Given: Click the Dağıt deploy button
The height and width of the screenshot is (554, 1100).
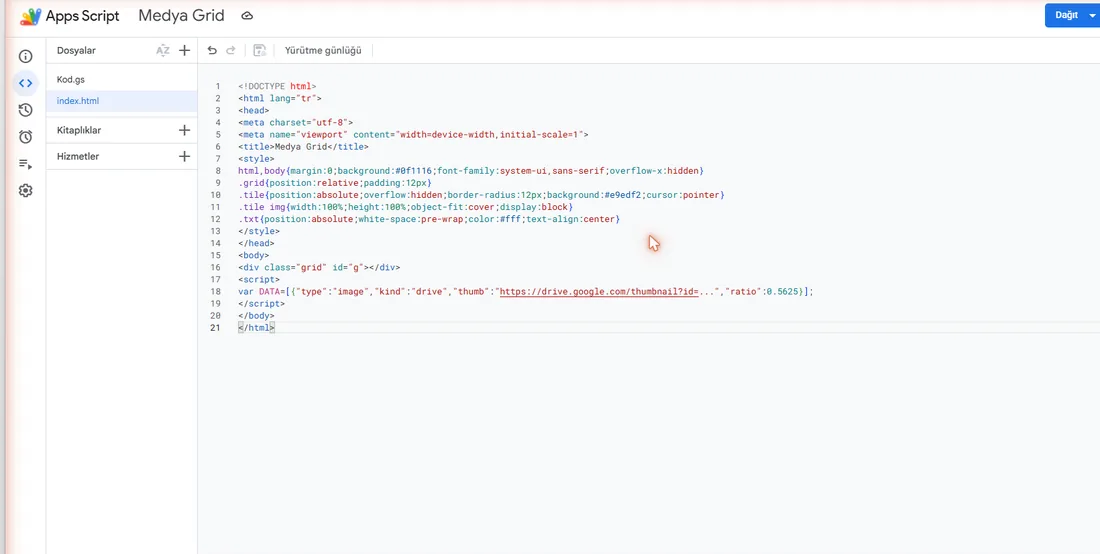Looking at the screenshot, I should (1066, 15).
